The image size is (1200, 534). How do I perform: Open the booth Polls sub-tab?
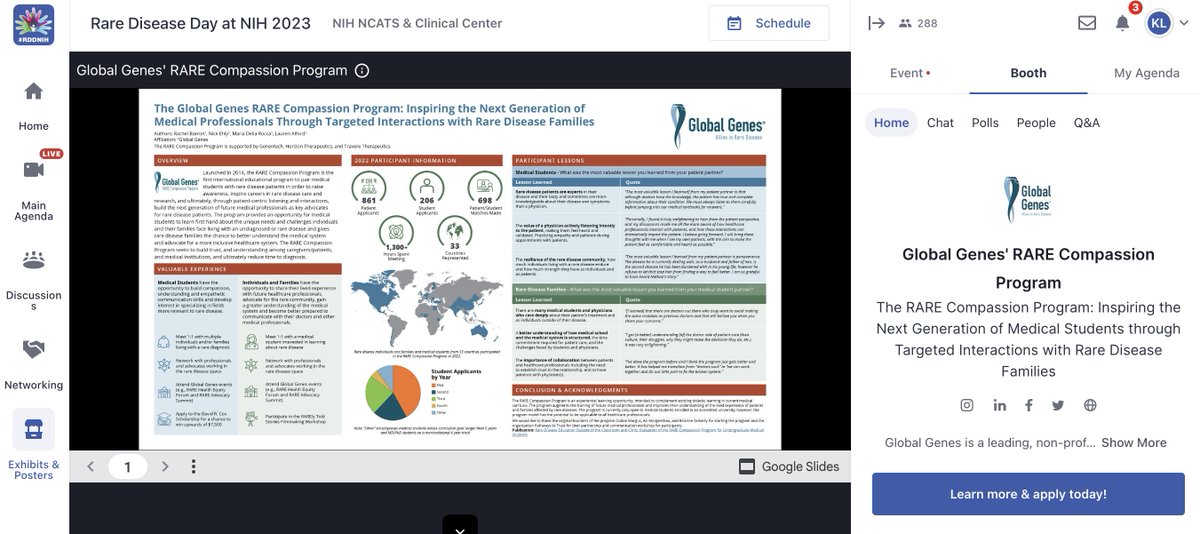tap(985, 122)
